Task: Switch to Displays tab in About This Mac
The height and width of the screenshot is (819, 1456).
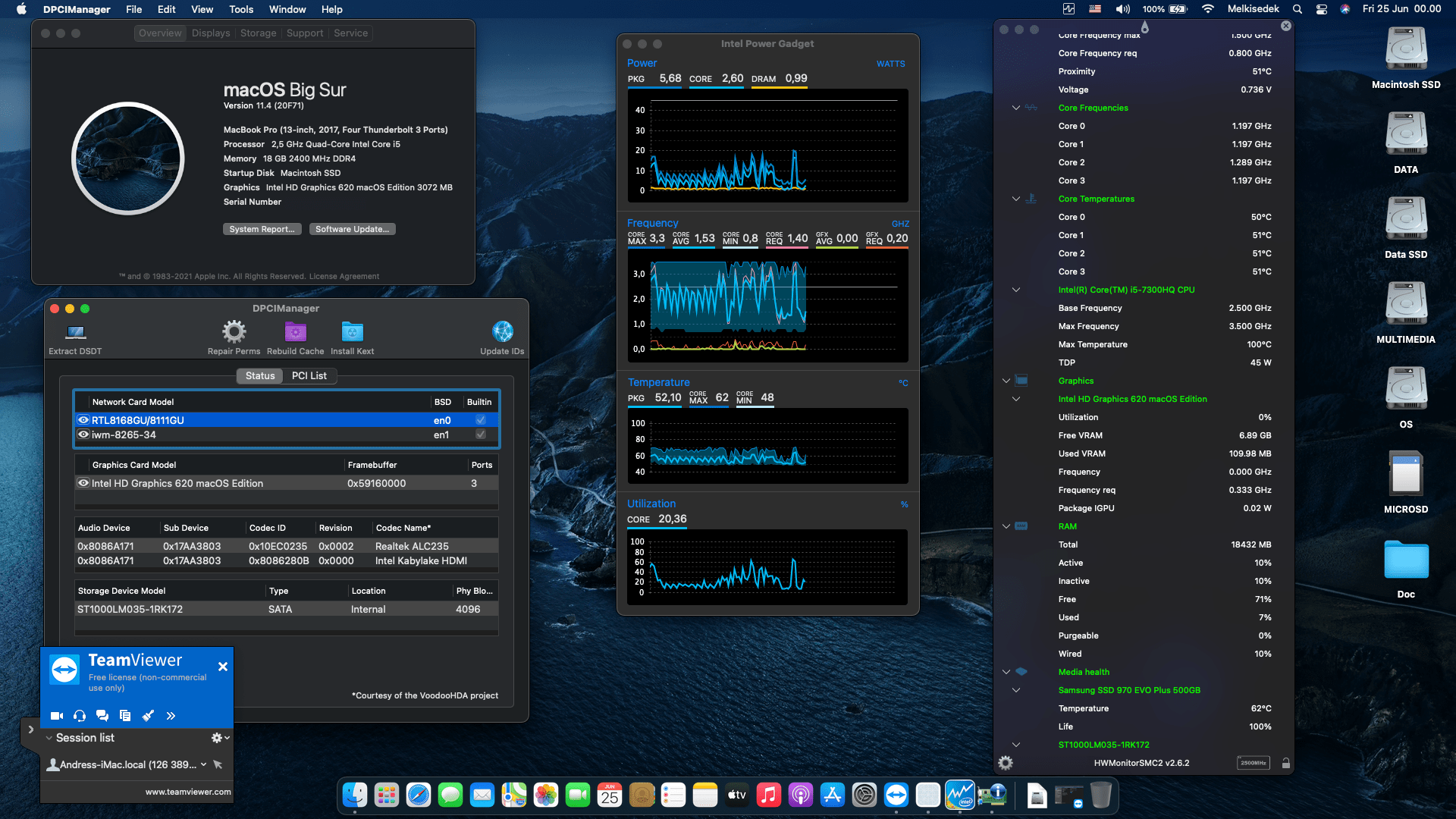Action: [x=211, y=33]
